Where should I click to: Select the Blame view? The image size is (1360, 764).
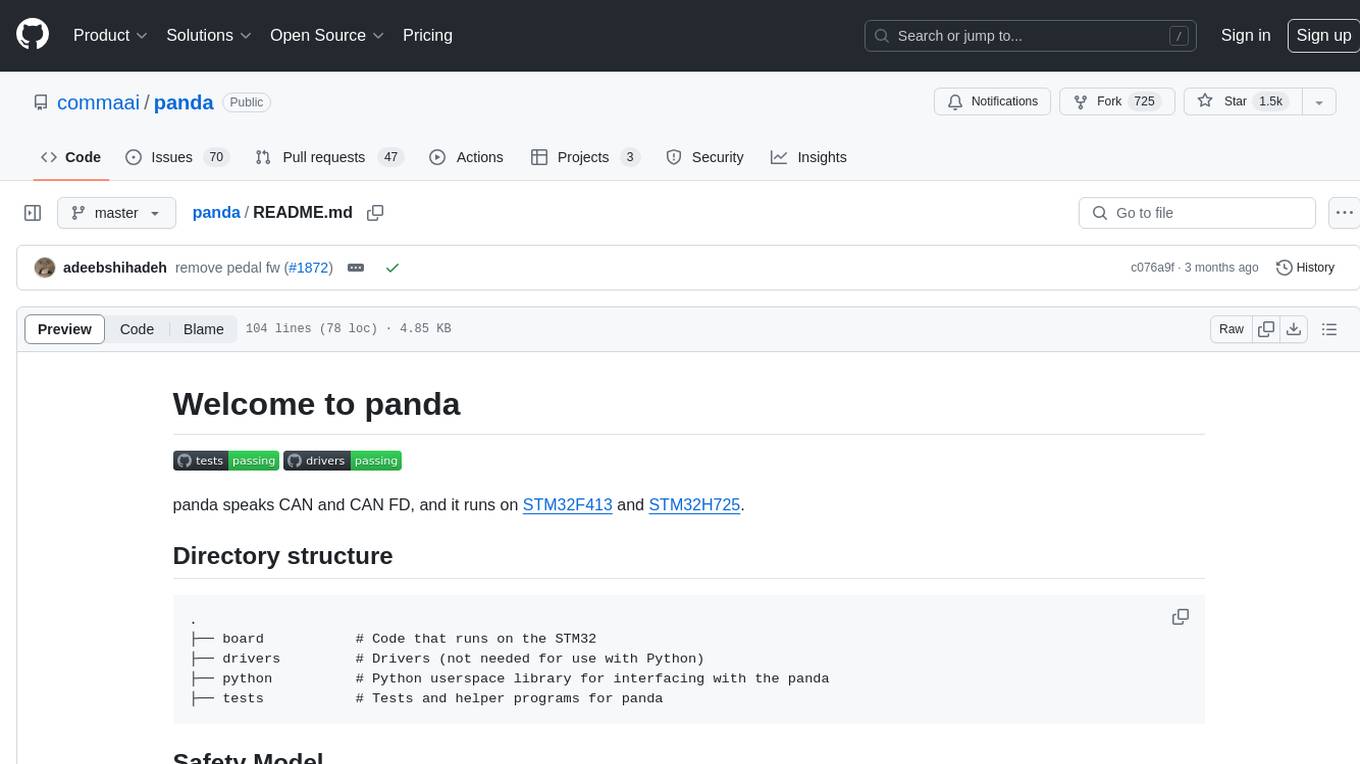click(203, 329)
